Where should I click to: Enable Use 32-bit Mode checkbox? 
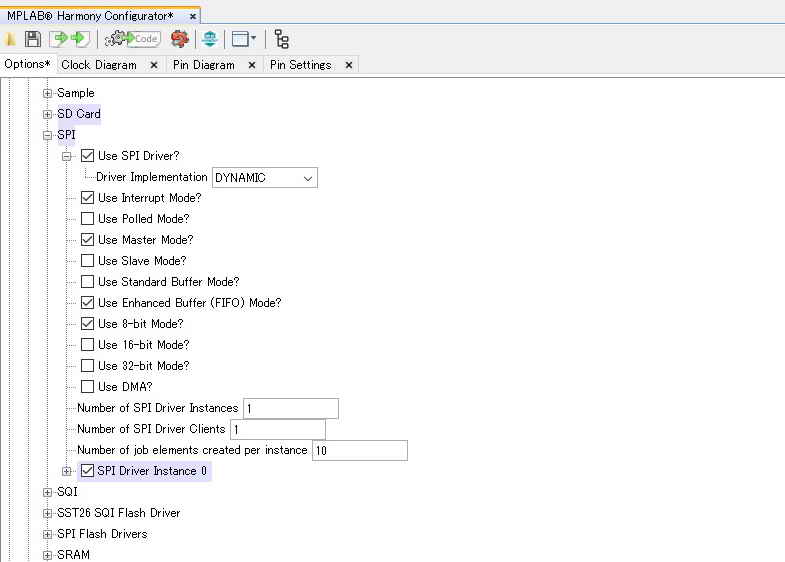87,366
